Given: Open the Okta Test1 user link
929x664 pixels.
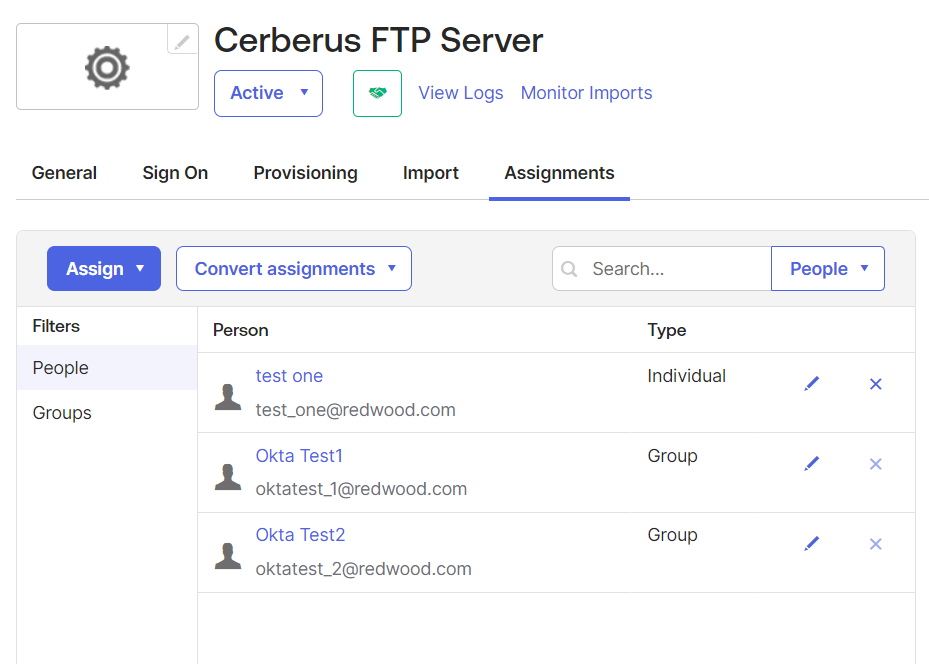Looking at the screenshot, I should [299, 456].
